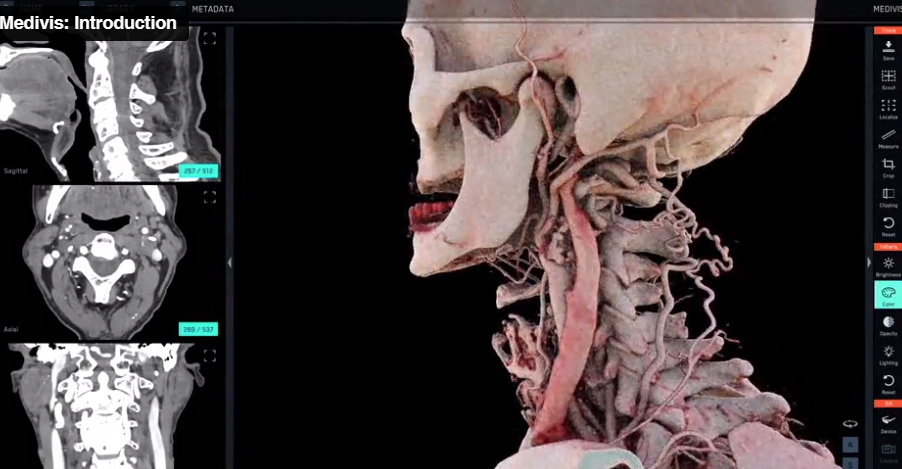Click the Save tool icon
Viewport: 902px width, 469px height.
[x=888, y=50]
